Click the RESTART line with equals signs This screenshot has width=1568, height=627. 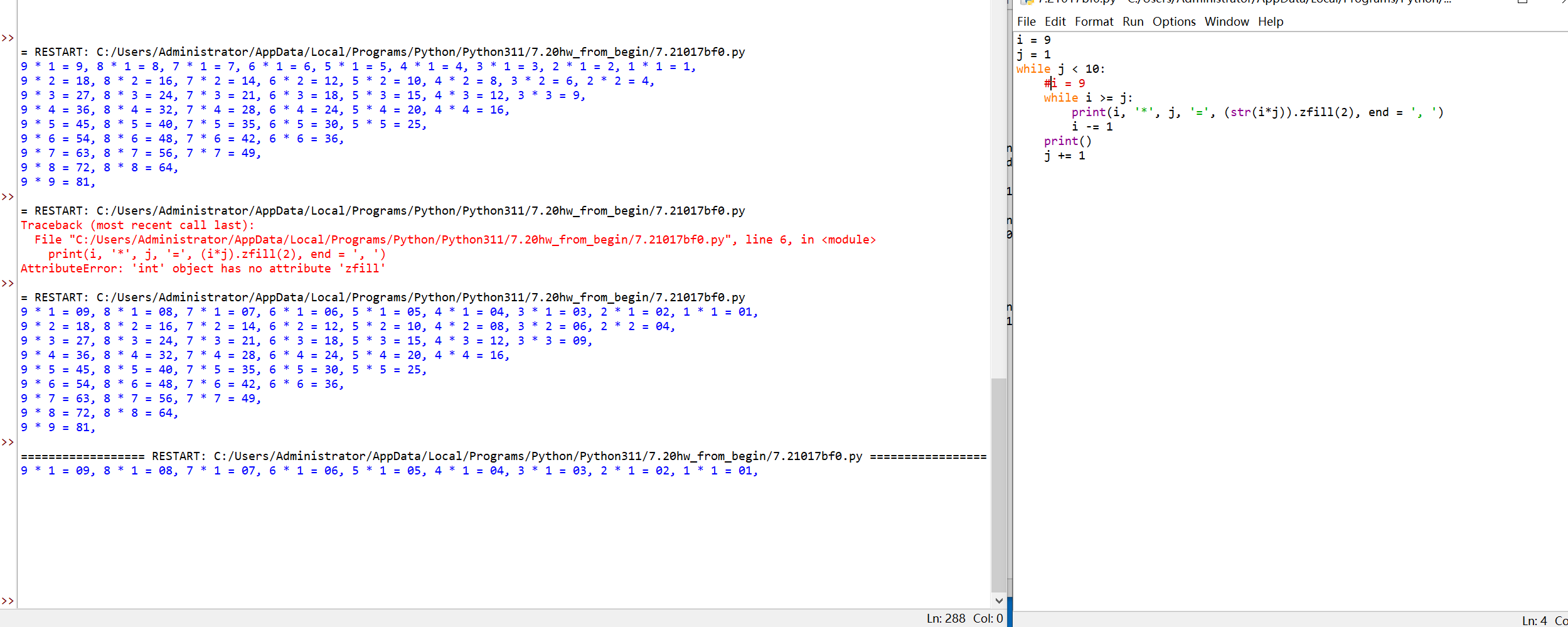tap(504, 456)
